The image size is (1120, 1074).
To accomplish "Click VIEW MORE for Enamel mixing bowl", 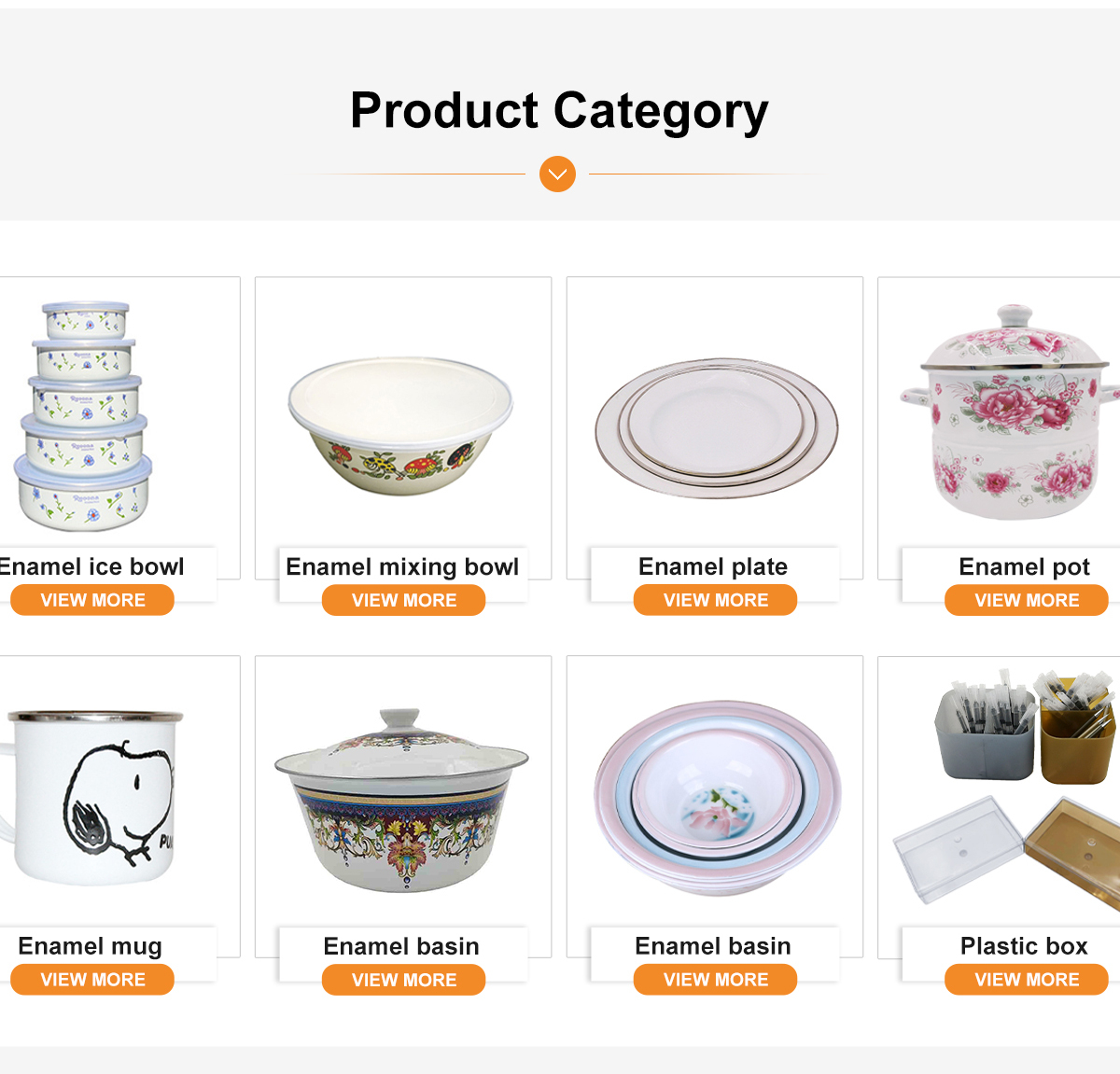I will [x=404, y=601].
